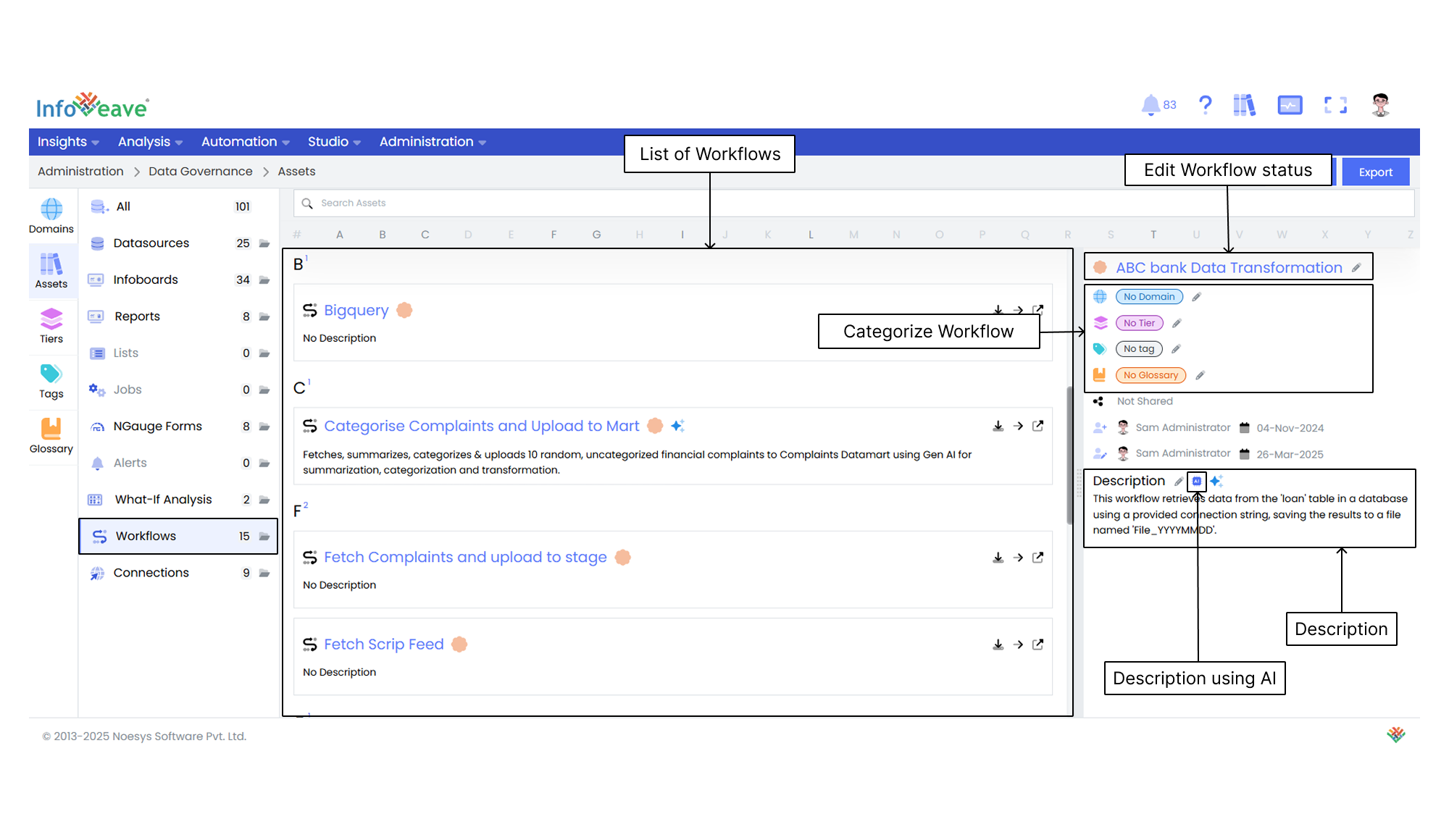Click inside Search Assets field
The height and width of the screenshot is (840, 1449).
click(x=853, y=203)
